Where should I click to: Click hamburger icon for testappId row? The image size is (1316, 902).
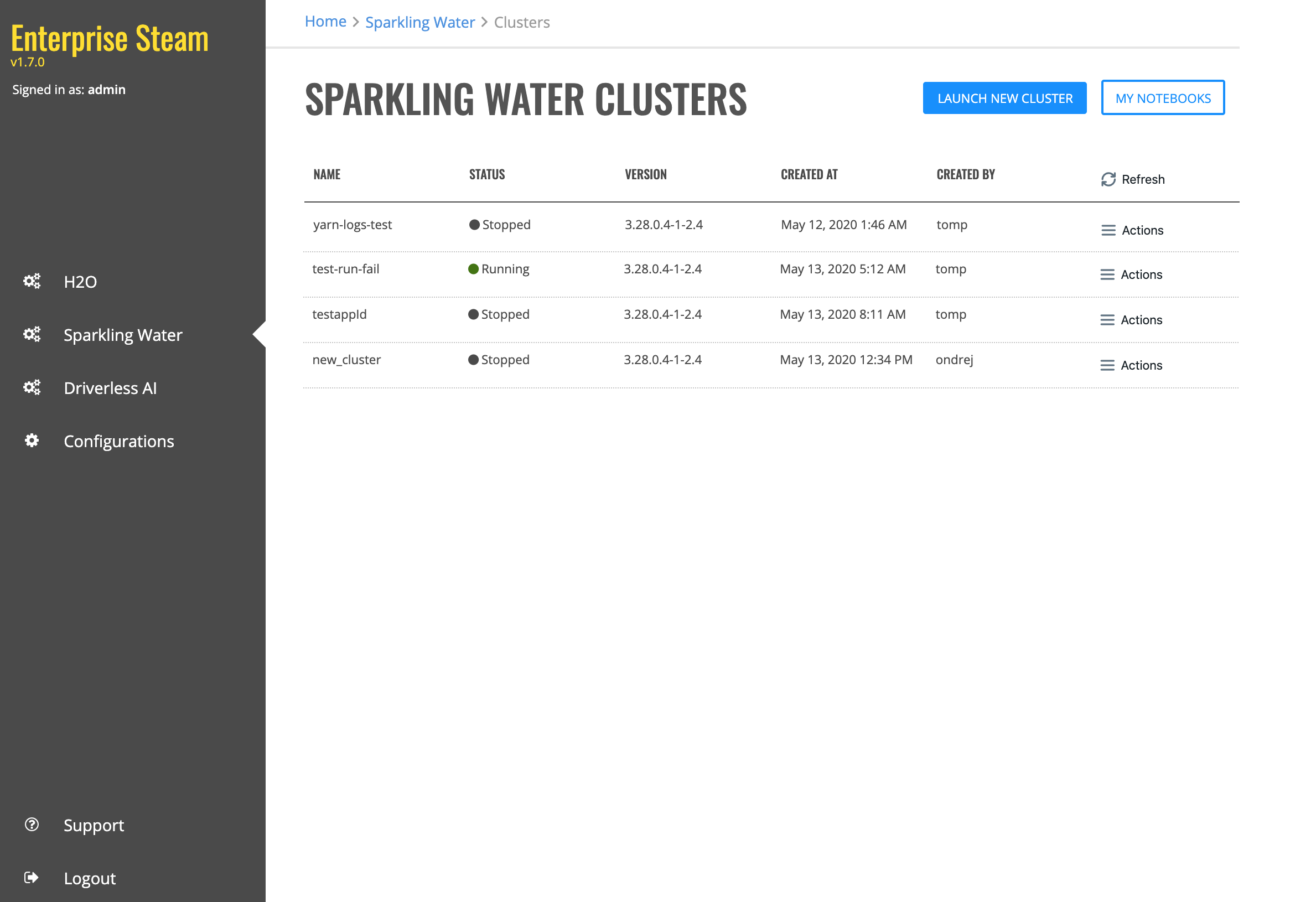(x=1107, y=320)
